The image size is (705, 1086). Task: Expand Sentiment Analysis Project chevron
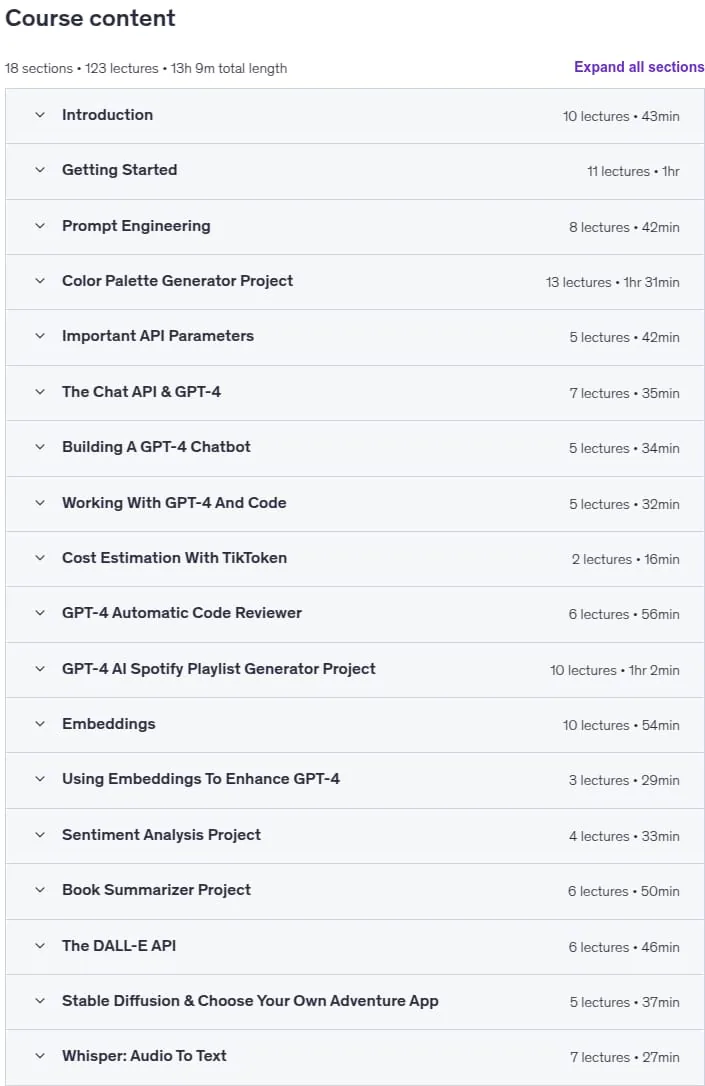point(40,835)
